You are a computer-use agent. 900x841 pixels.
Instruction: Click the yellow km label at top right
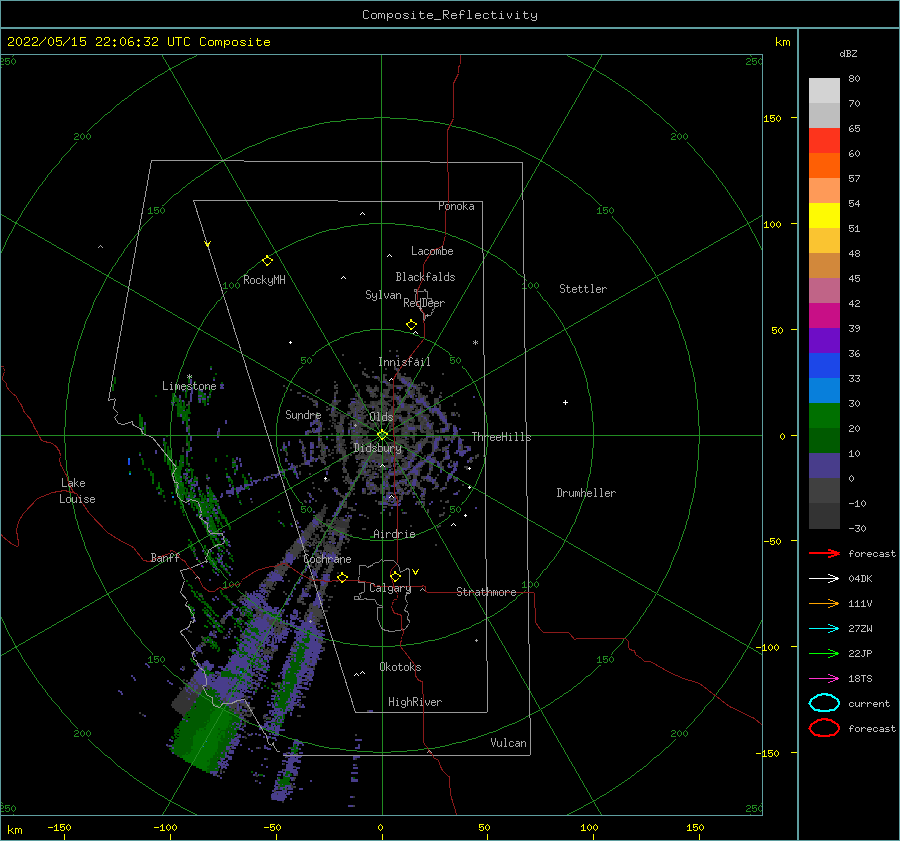click(x=782, y=42)
